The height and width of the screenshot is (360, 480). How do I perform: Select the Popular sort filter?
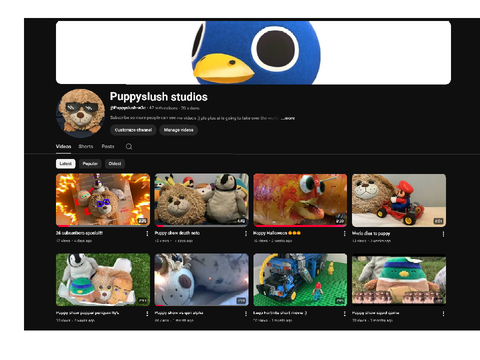(90, 164)
